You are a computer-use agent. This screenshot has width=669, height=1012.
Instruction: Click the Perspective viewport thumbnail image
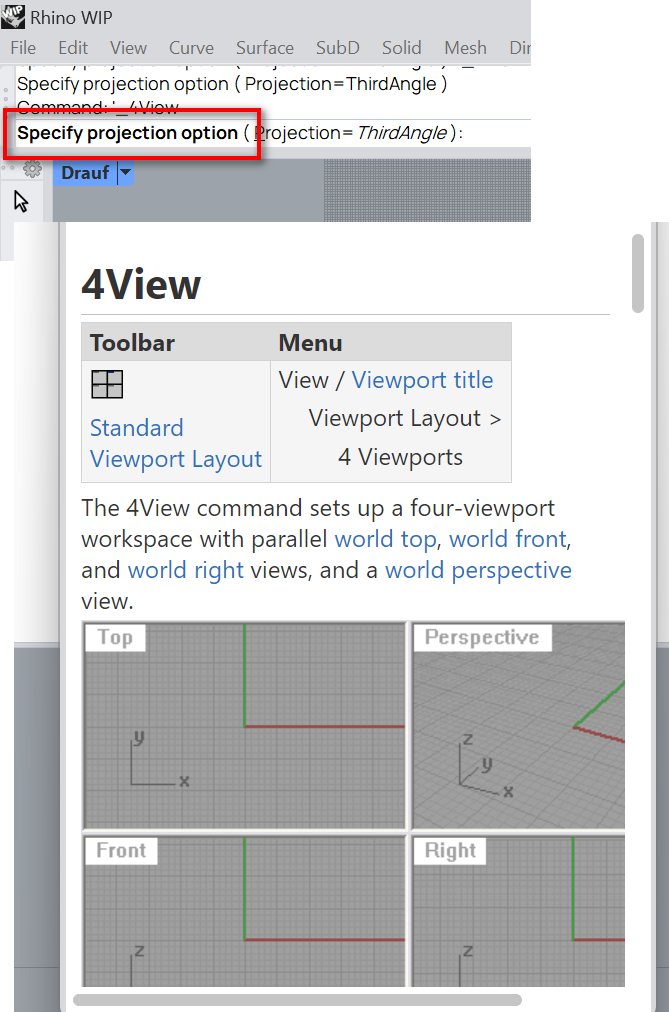click(519, 725)
